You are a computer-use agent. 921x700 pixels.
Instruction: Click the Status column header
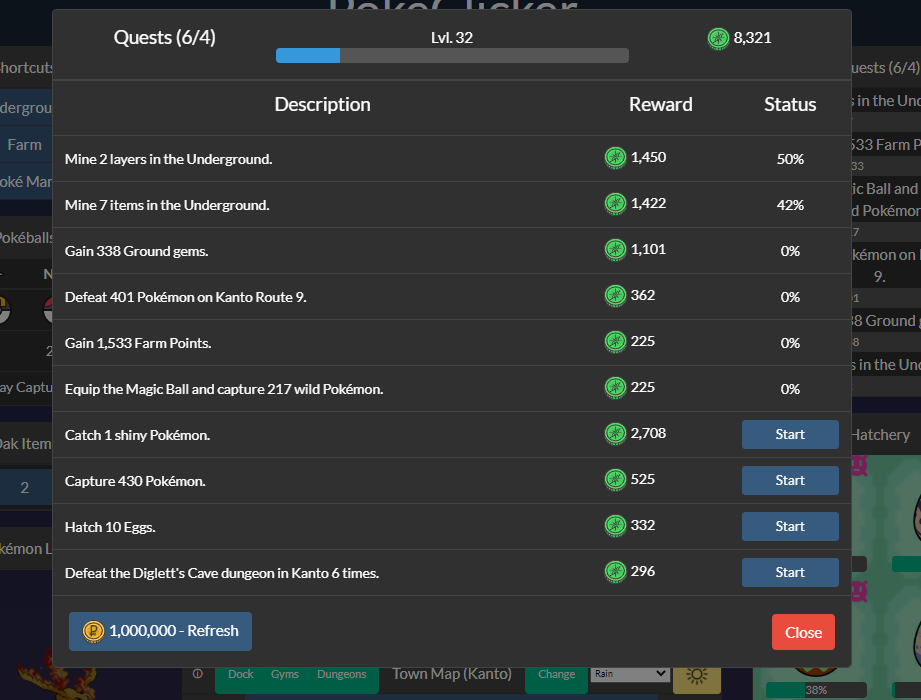coord(790,105)
